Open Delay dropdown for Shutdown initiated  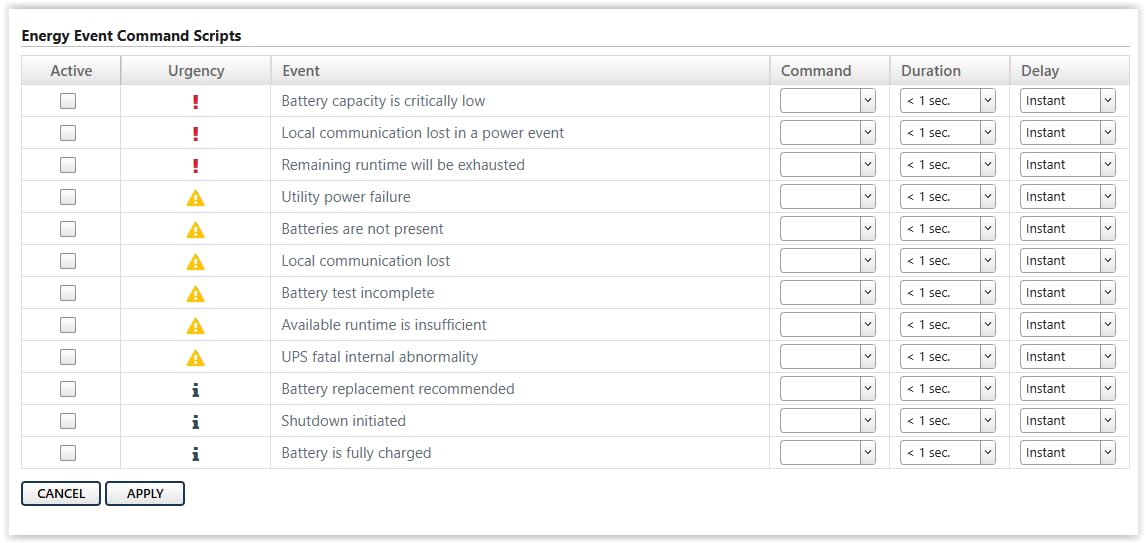[x=1067, y=421]
